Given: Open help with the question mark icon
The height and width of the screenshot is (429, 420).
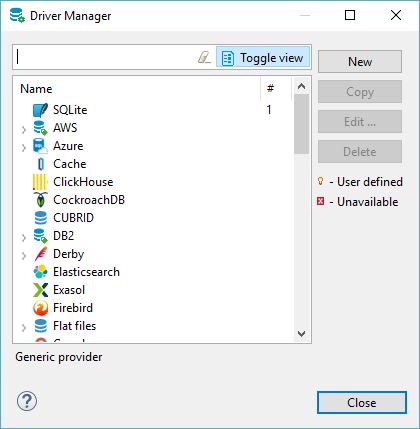Looking at the screenshot, I should point(27,401).
